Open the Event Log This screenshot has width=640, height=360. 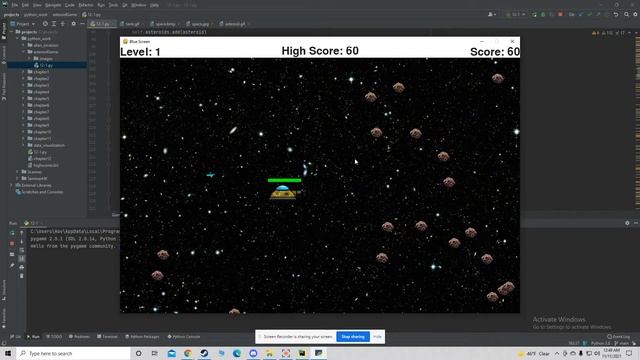tap(618, 337)
